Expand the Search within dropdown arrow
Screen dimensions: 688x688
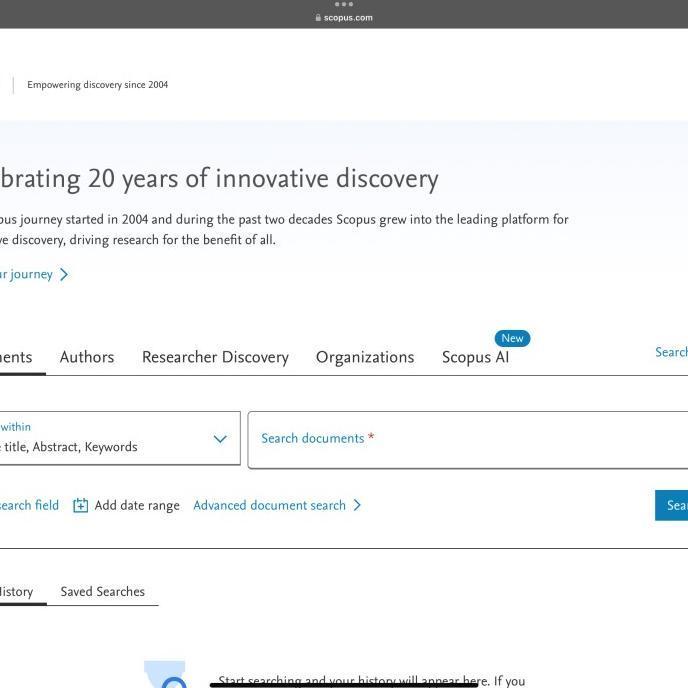pyautogui.click(x=220, y=439)
